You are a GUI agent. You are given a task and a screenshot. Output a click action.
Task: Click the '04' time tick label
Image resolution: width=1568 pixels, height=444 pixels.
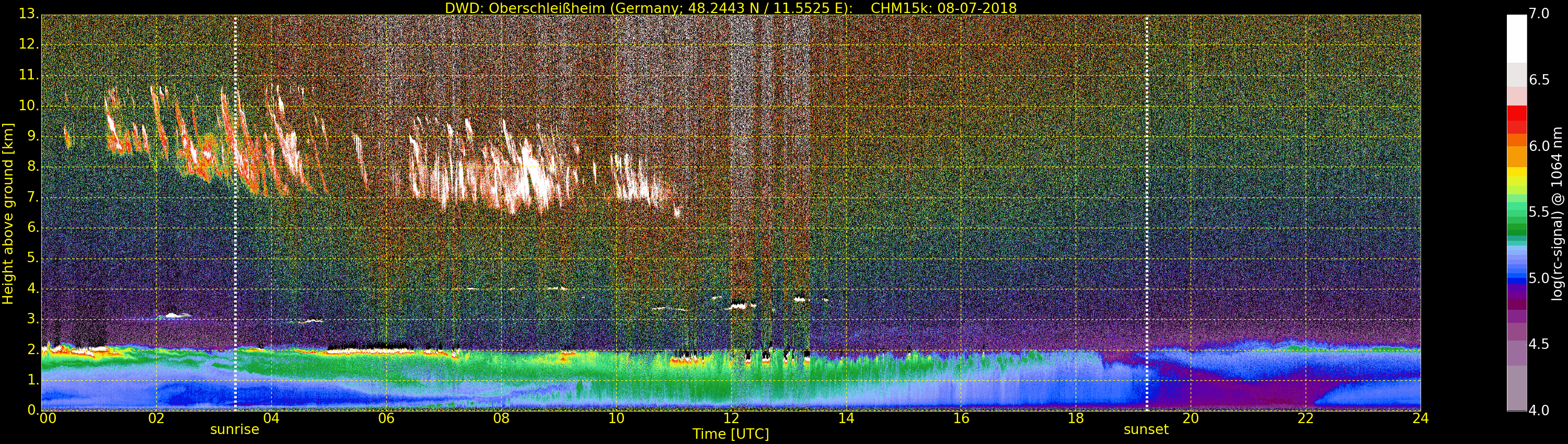(x=271, y=418)
